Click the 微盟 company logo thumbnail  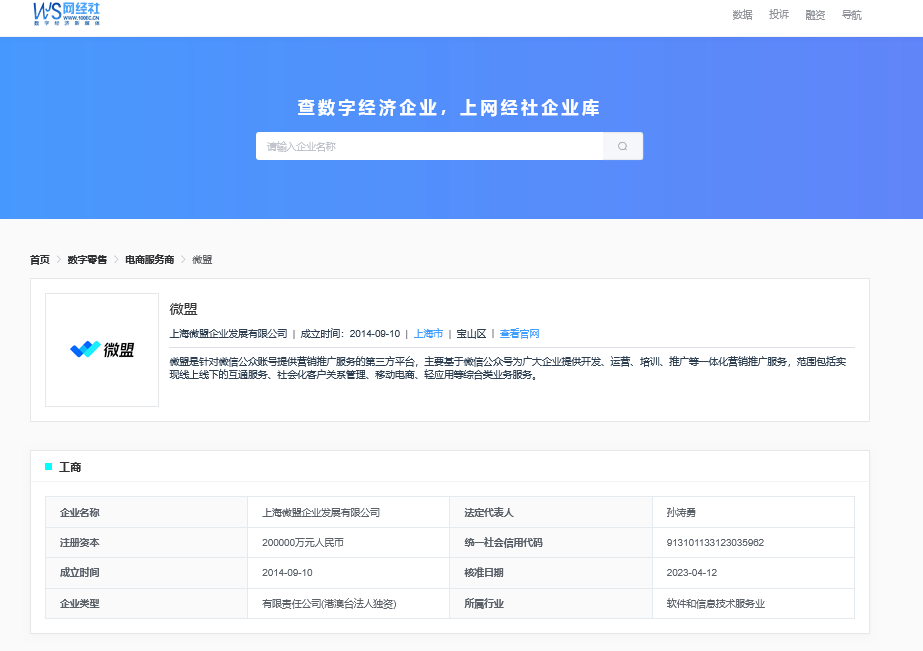102,350
